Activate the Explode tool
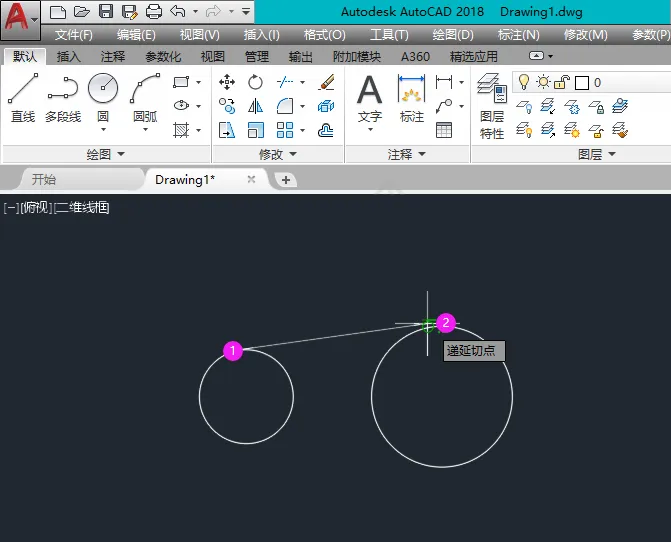Screen dimensions: 671x542 click(x=326, y=106)
